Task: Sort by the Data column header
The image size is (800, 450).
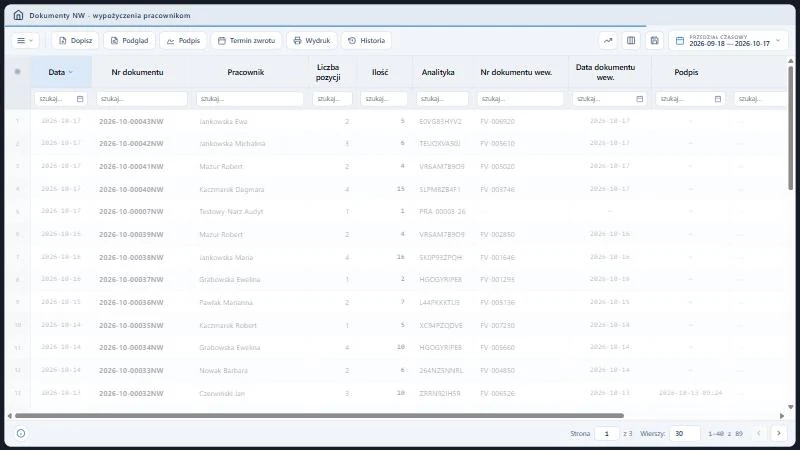Action: 61,72
